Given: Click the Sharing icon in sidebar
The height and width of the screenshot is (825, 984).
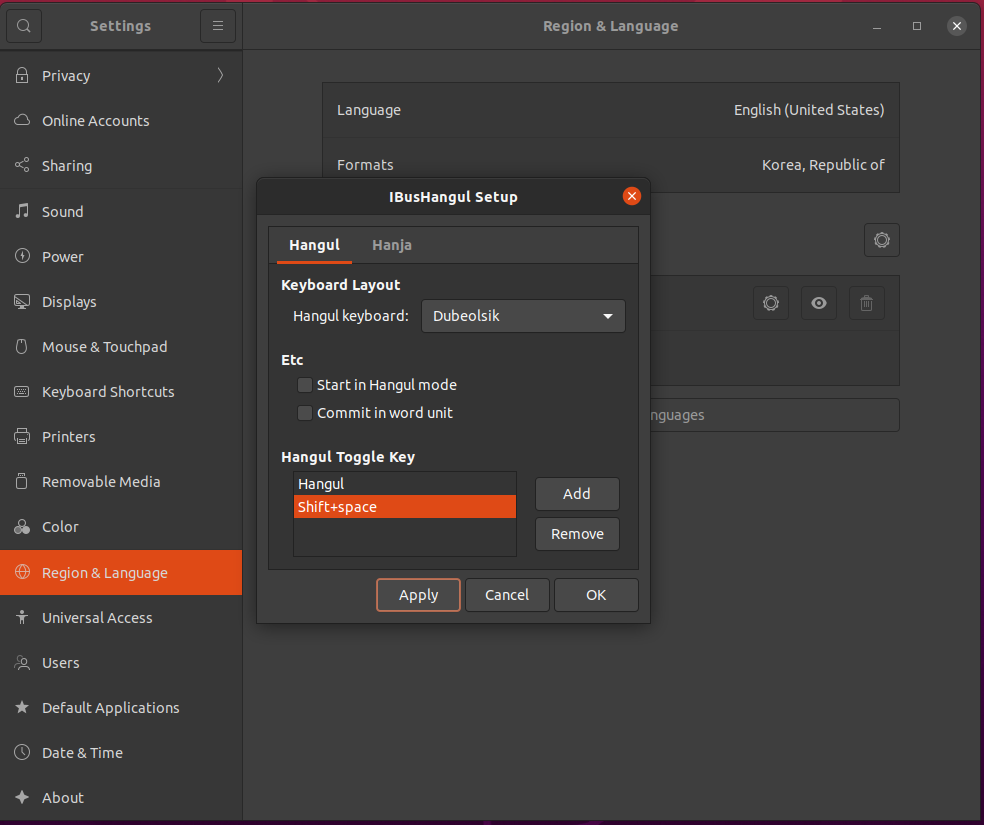Looking at the screenshot, I should pos(22,165).
